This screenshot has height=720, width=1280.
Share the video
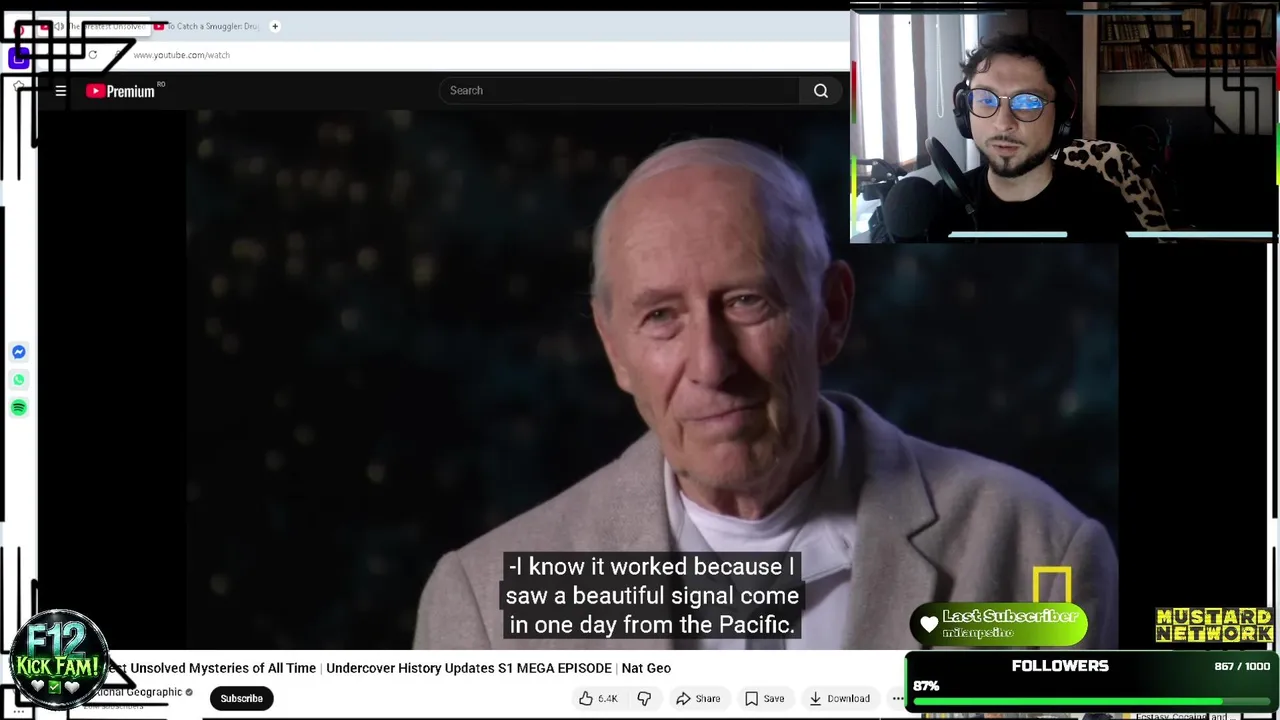[x=698, y=698]
